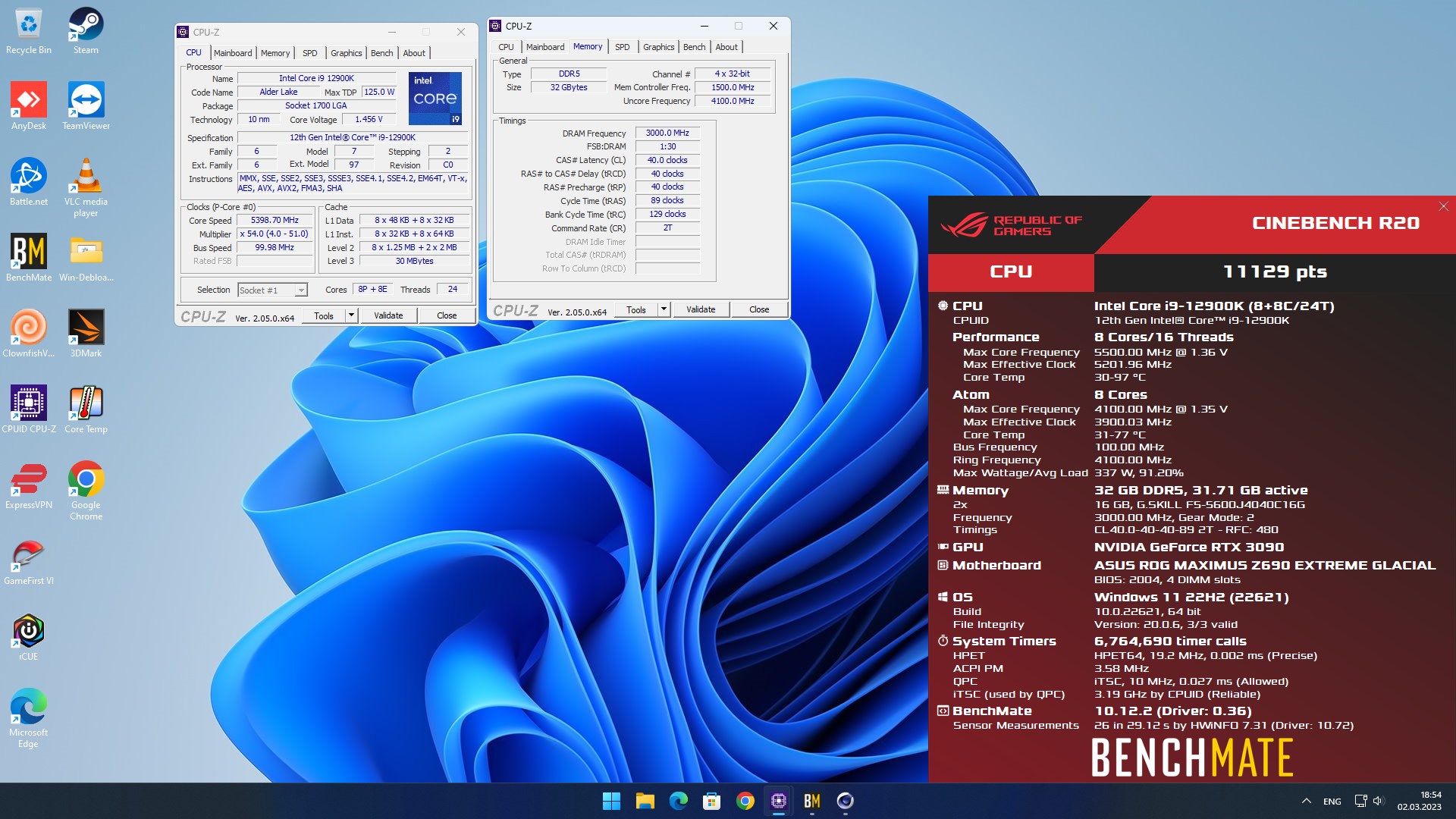
Task: Open Google Chrome desktop shortcut
Action: pyautogui.click(x=86, y=491)
